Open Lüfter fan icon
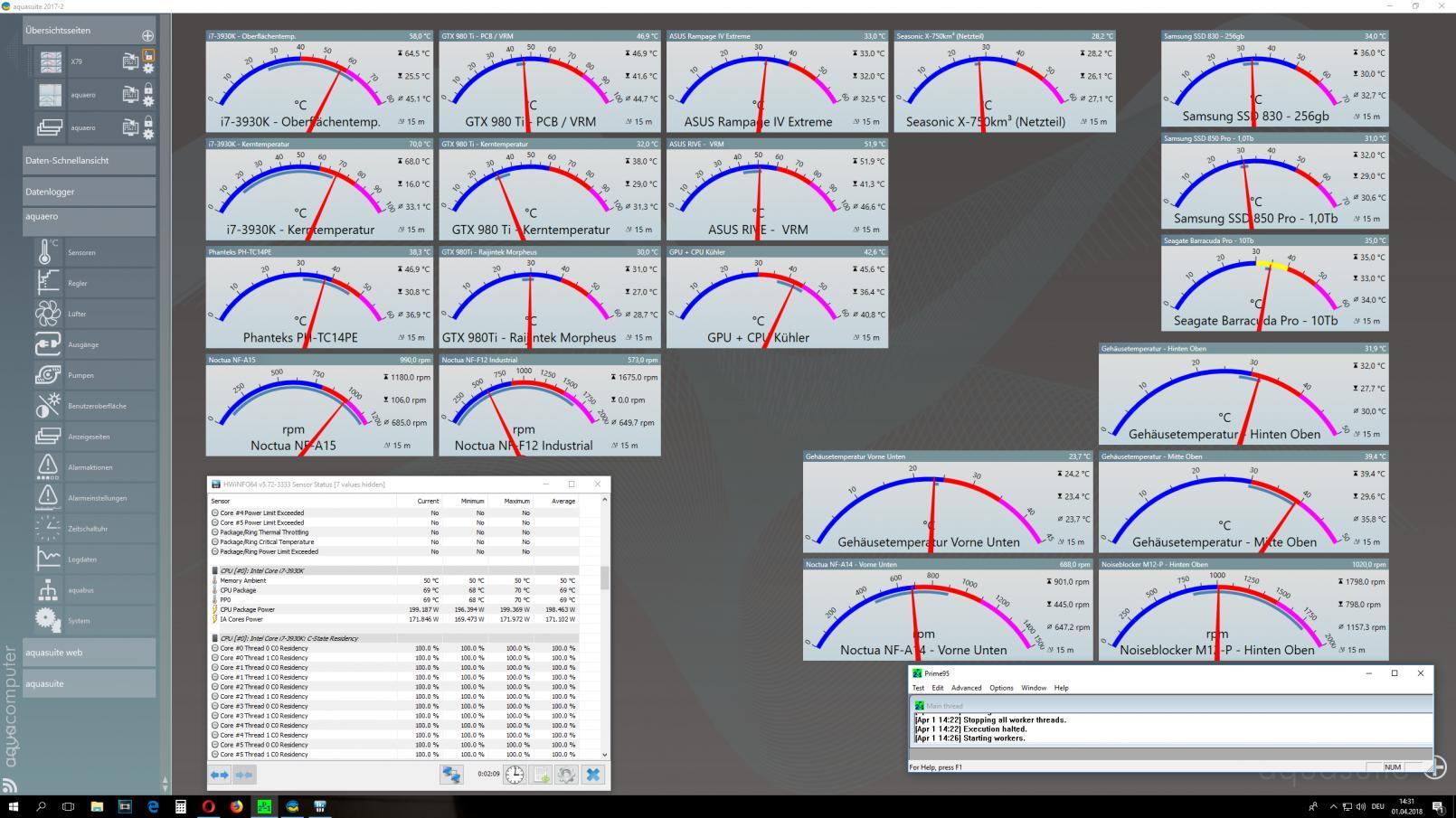 (47, 314)
